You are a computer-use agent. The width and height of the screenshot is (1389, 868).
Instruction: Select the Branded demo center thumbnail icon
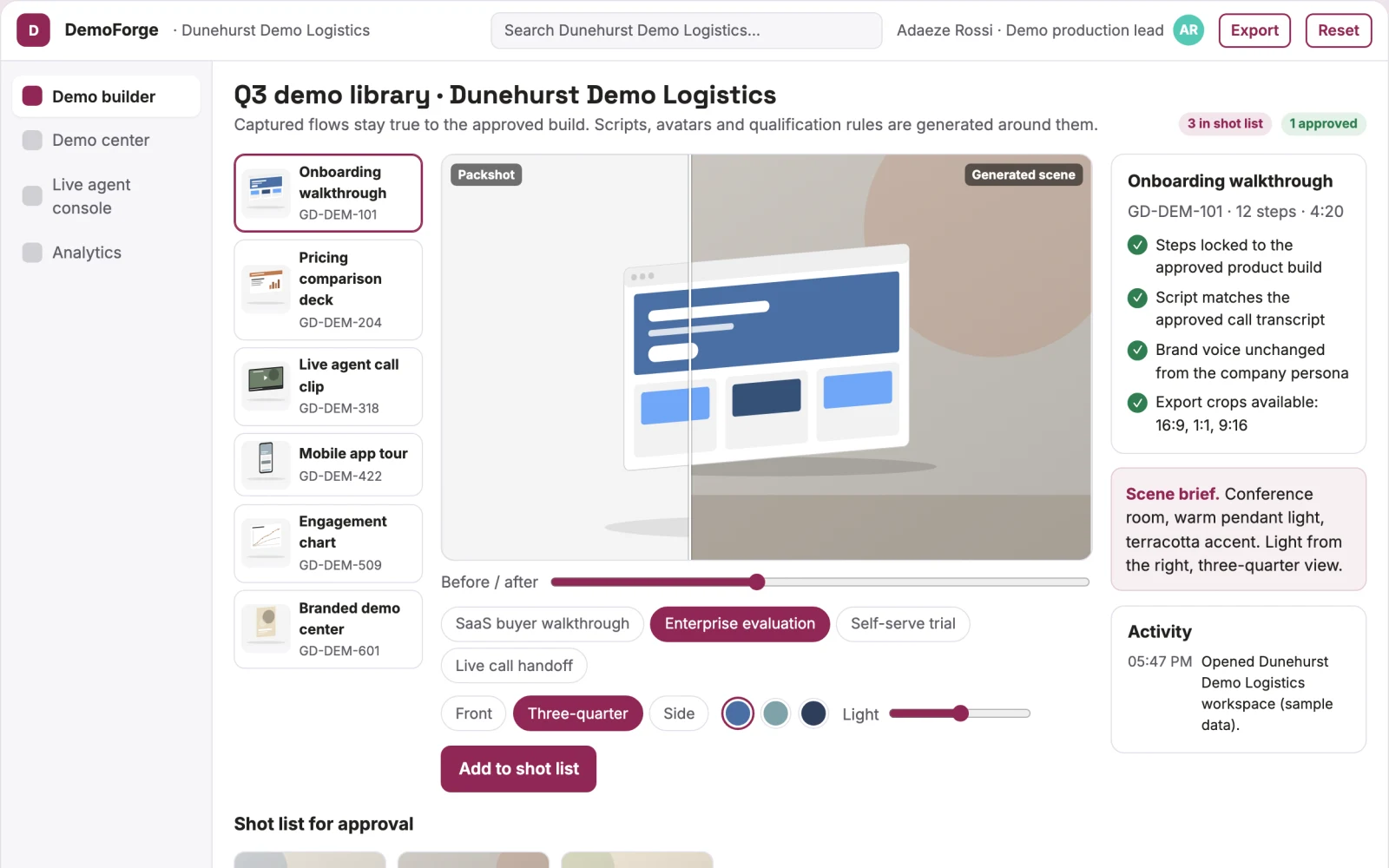[x=266, y=629]
